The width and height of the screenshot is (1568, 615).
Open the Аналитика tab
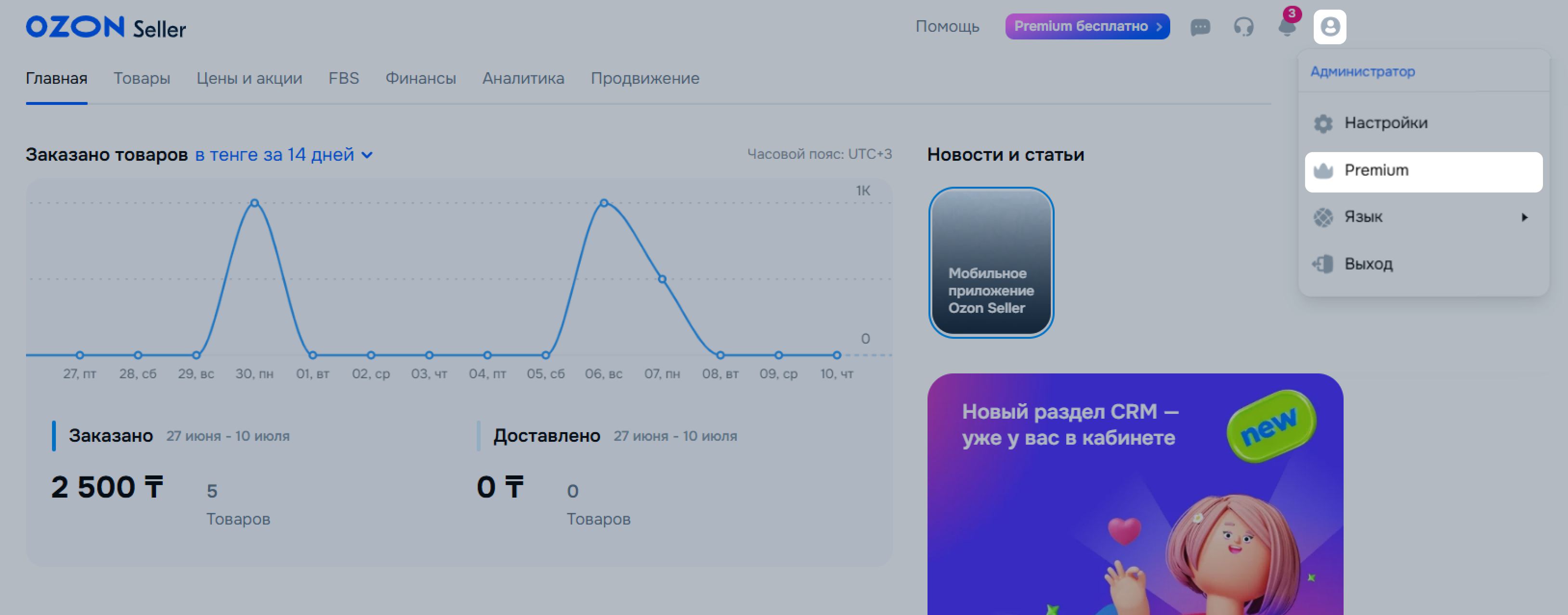click(523, 78)
